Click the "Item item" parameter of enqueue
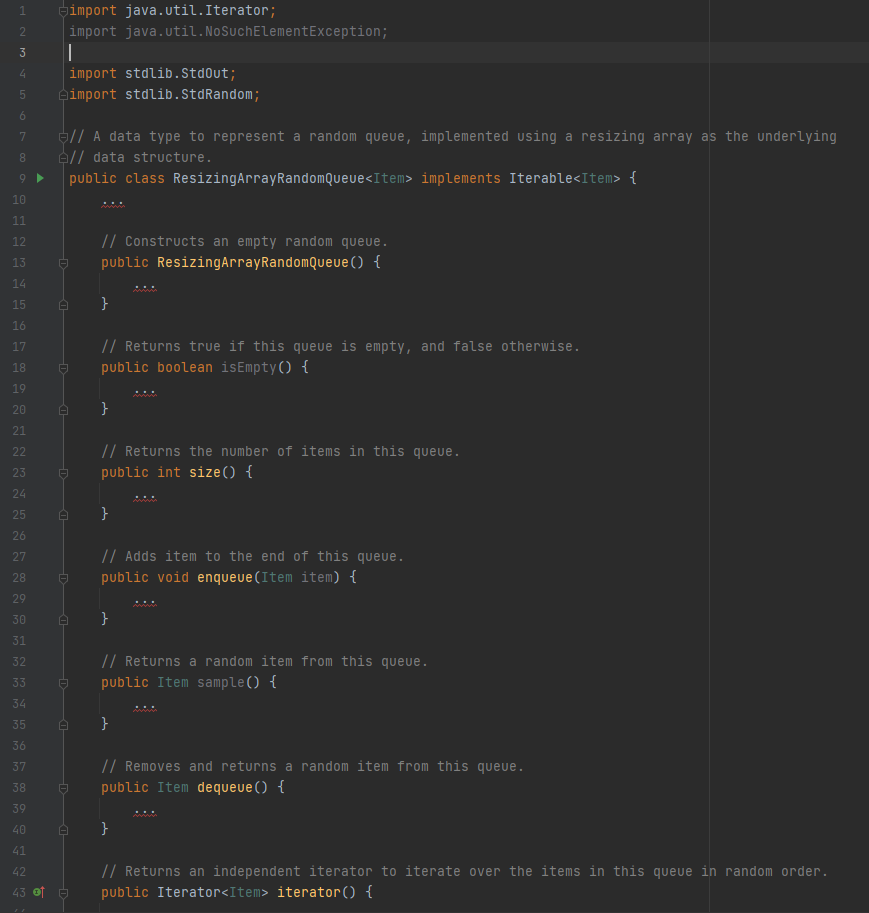 coord(296,577)
